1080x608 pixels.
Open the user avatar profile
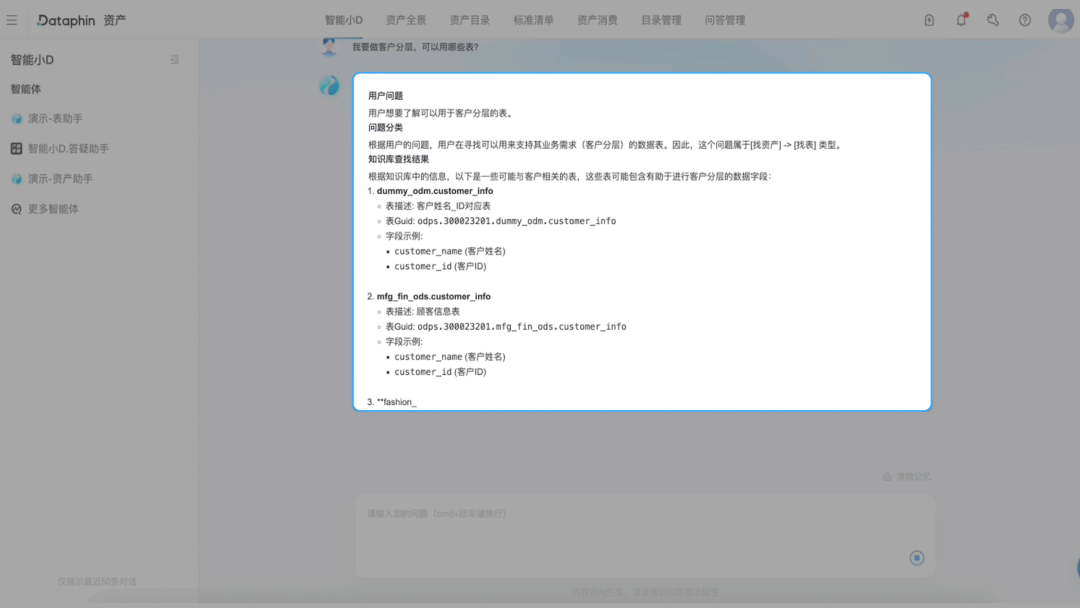pos(1060,19)
